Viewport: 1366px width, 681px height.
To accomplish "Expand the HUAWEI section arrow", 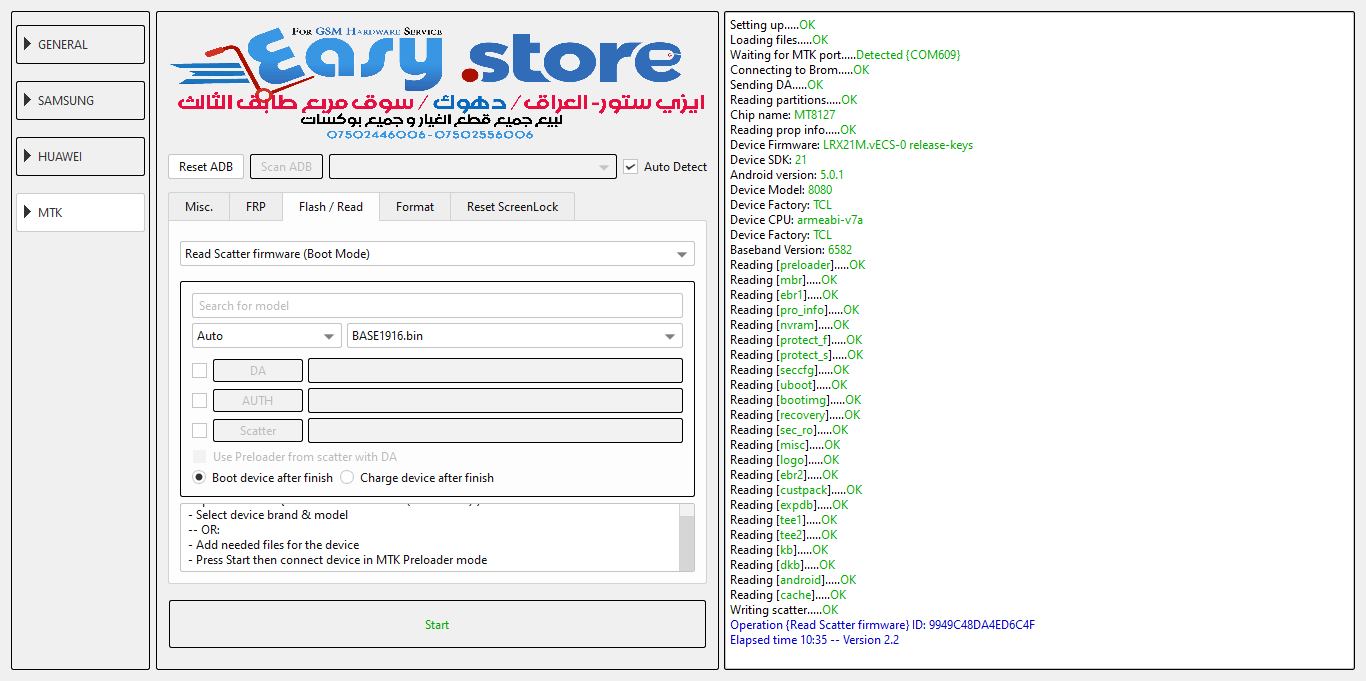I will click(28, 157).
